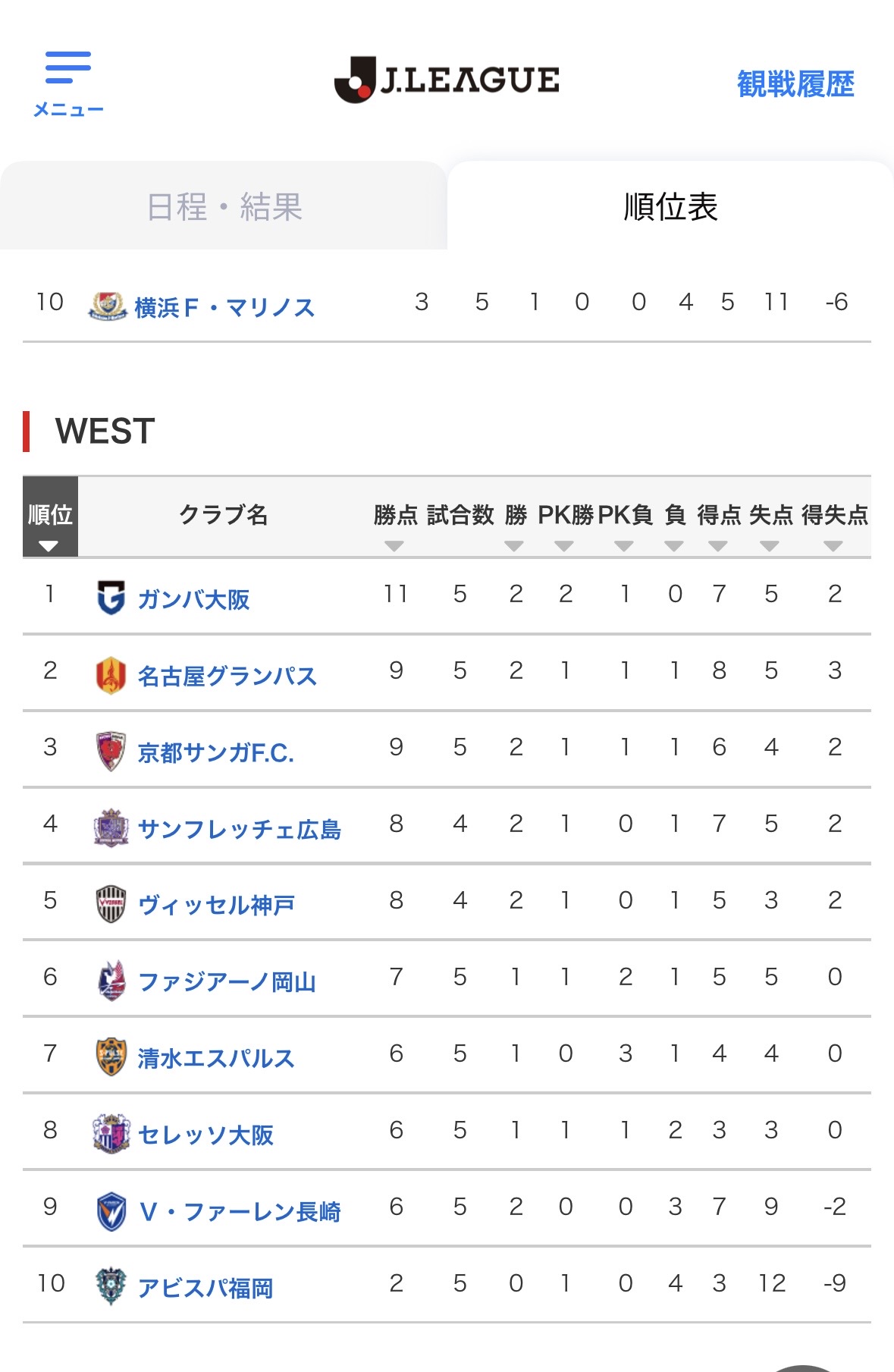Sort standings by 得点 arrow
Image resolution: width=894 pixels, height=1372 pixels.
(x=718, y=546)
